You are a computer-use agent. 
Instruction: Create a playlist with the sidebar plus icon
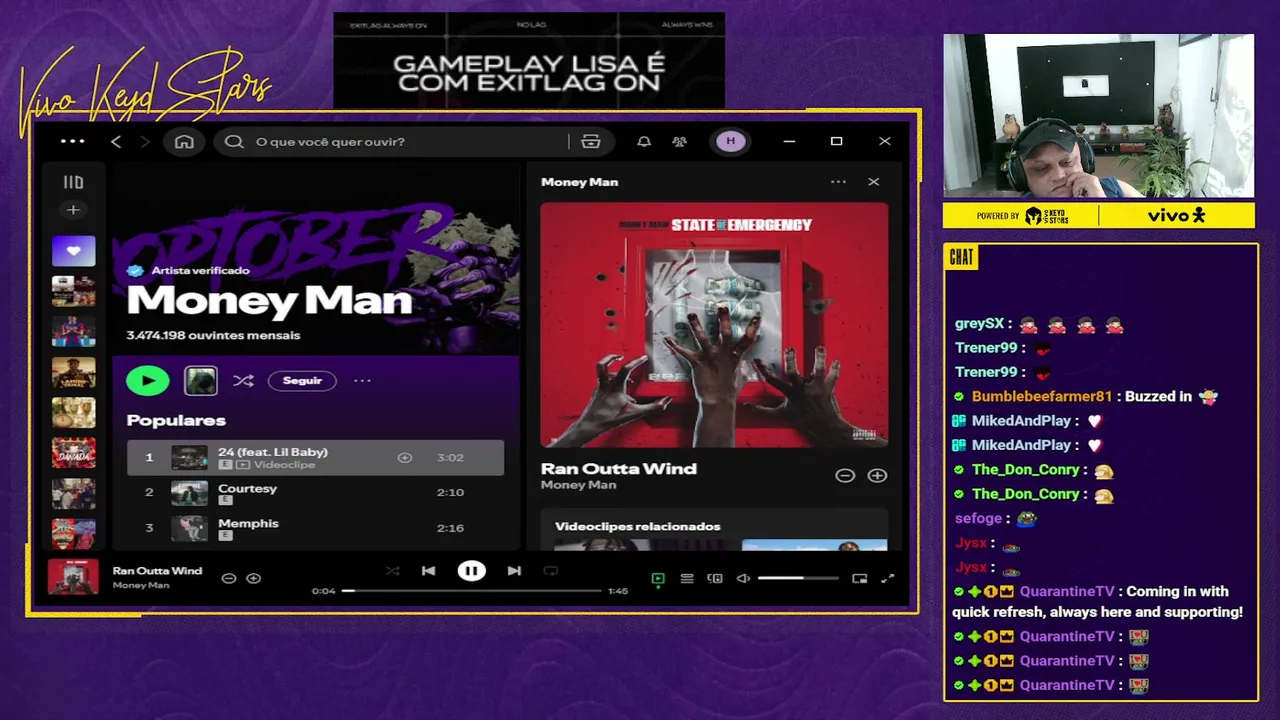pos(73,210)
